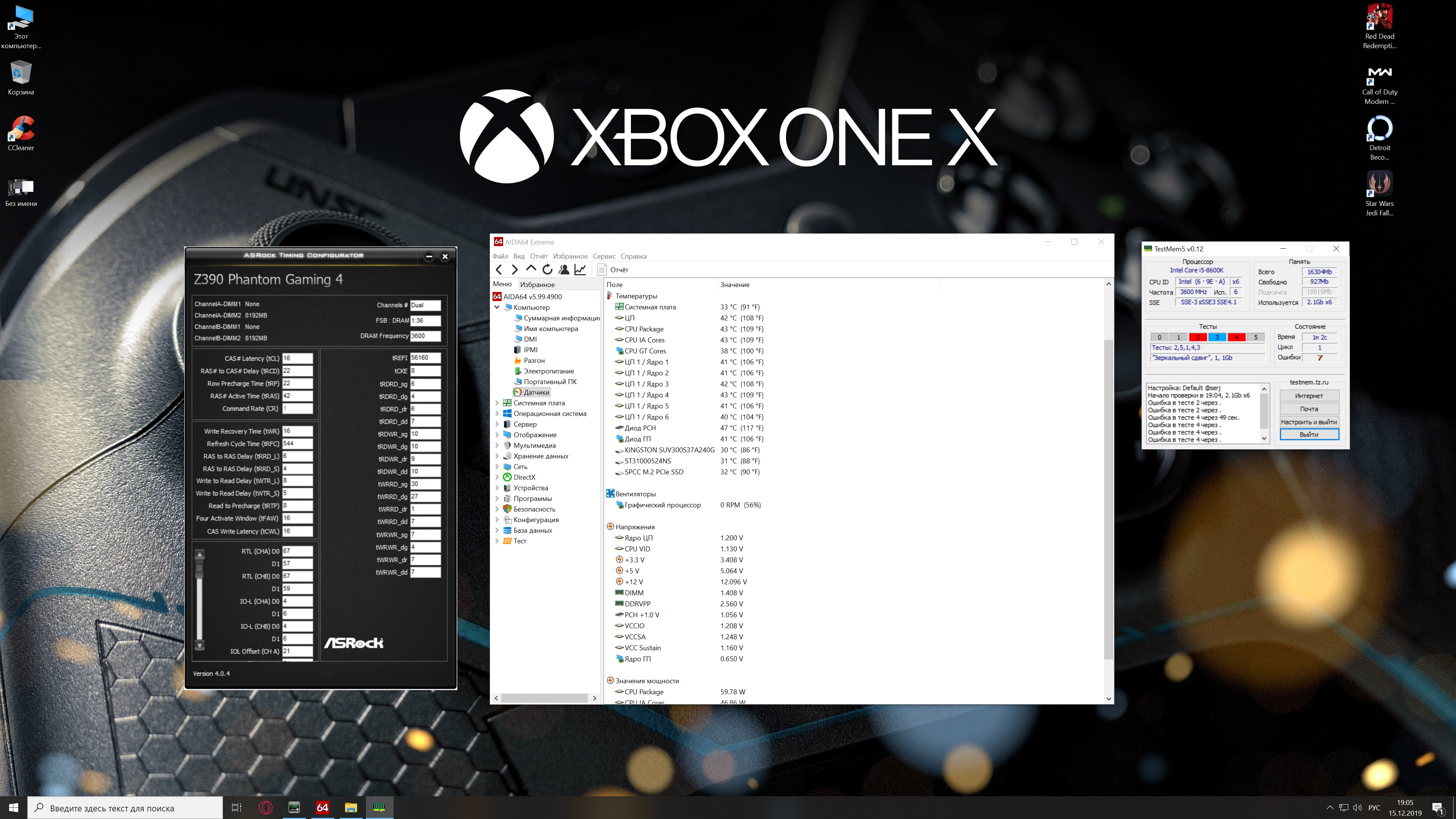
Task: Expand the Тест tree node
Action: 497,541
